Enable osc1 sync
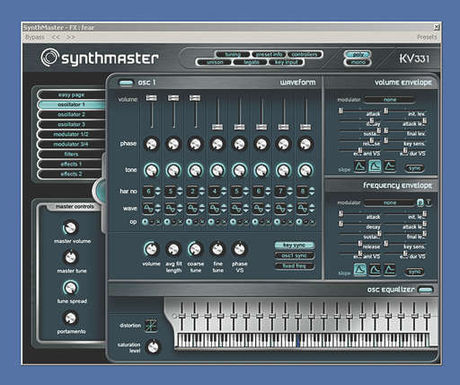460x385 pixels. point(294,256)
